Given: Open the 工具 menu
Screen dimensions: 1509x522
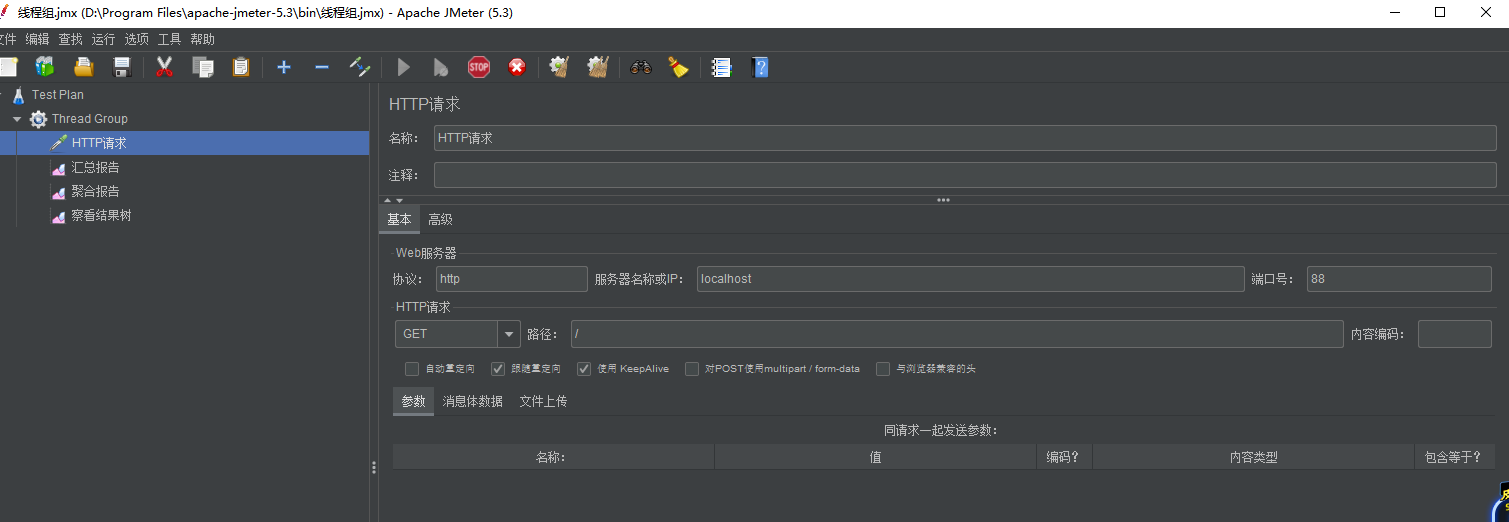Looking at the screenshot, I should [x=169, y=39].
